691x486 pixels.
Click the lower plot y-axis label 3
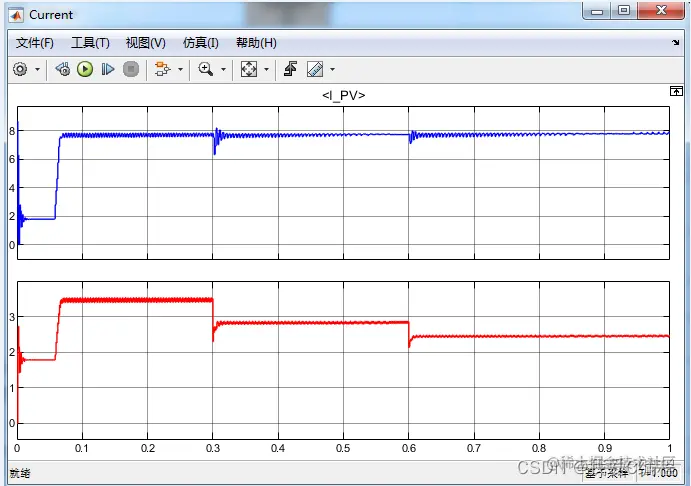[x=12, y=317]
